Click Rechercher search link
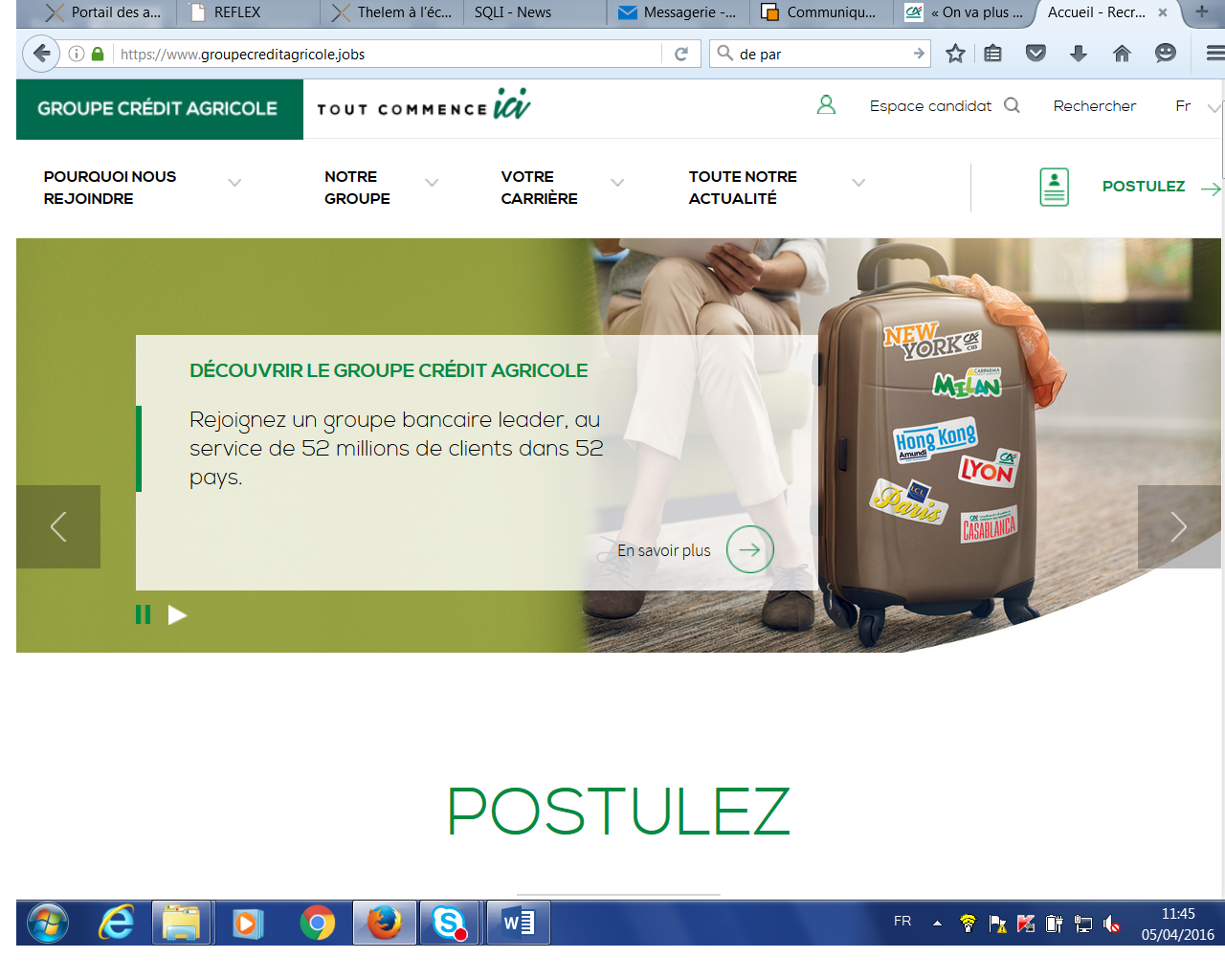Viewport: 1225px width, 980px height. coord(1094,106)
